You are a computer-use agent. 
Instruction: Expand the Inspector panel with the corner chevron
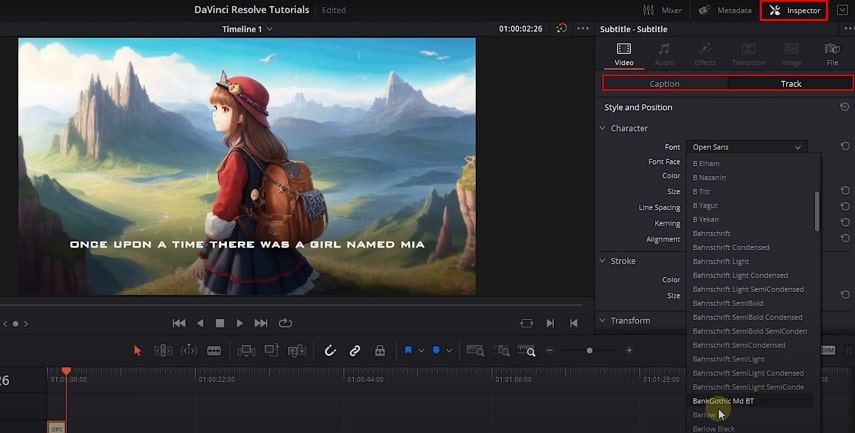[842, 10]
